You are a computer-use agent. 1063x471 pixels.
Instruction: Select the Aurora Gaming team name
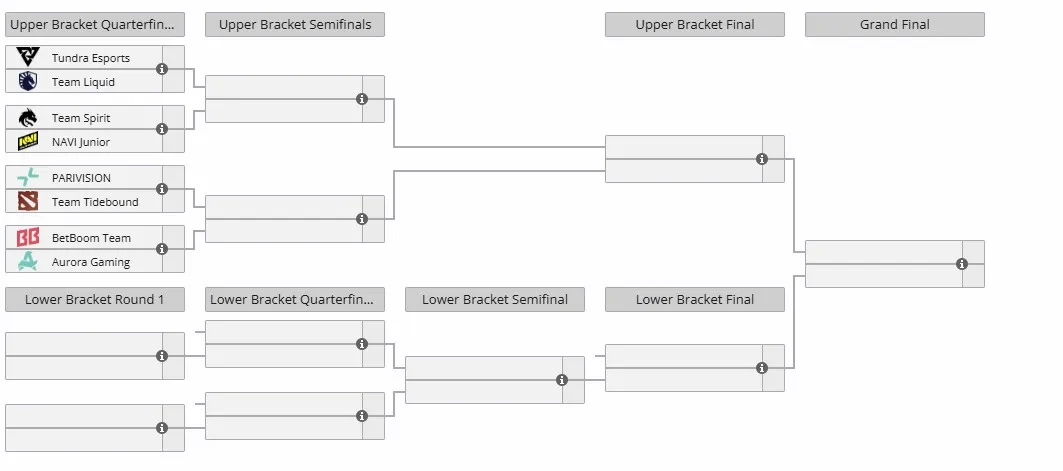coord(91,262)
